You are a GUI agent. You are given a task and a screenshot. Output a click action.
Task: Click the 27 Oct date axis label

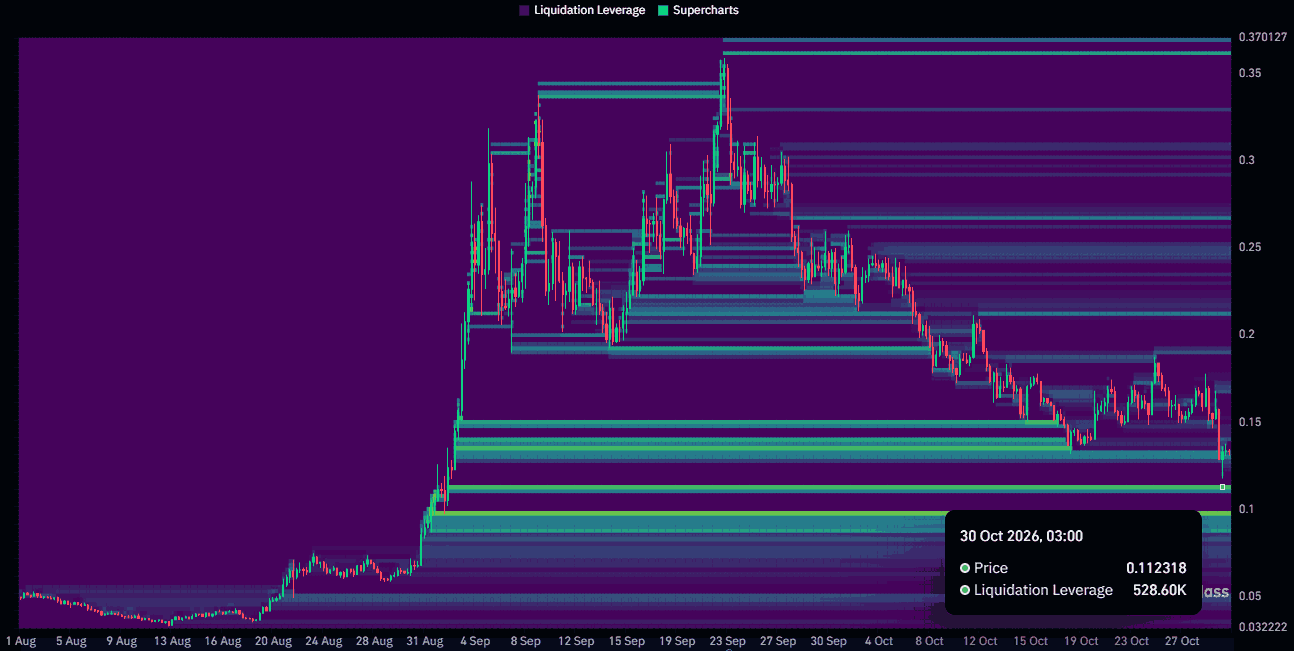pos(1182,641)
